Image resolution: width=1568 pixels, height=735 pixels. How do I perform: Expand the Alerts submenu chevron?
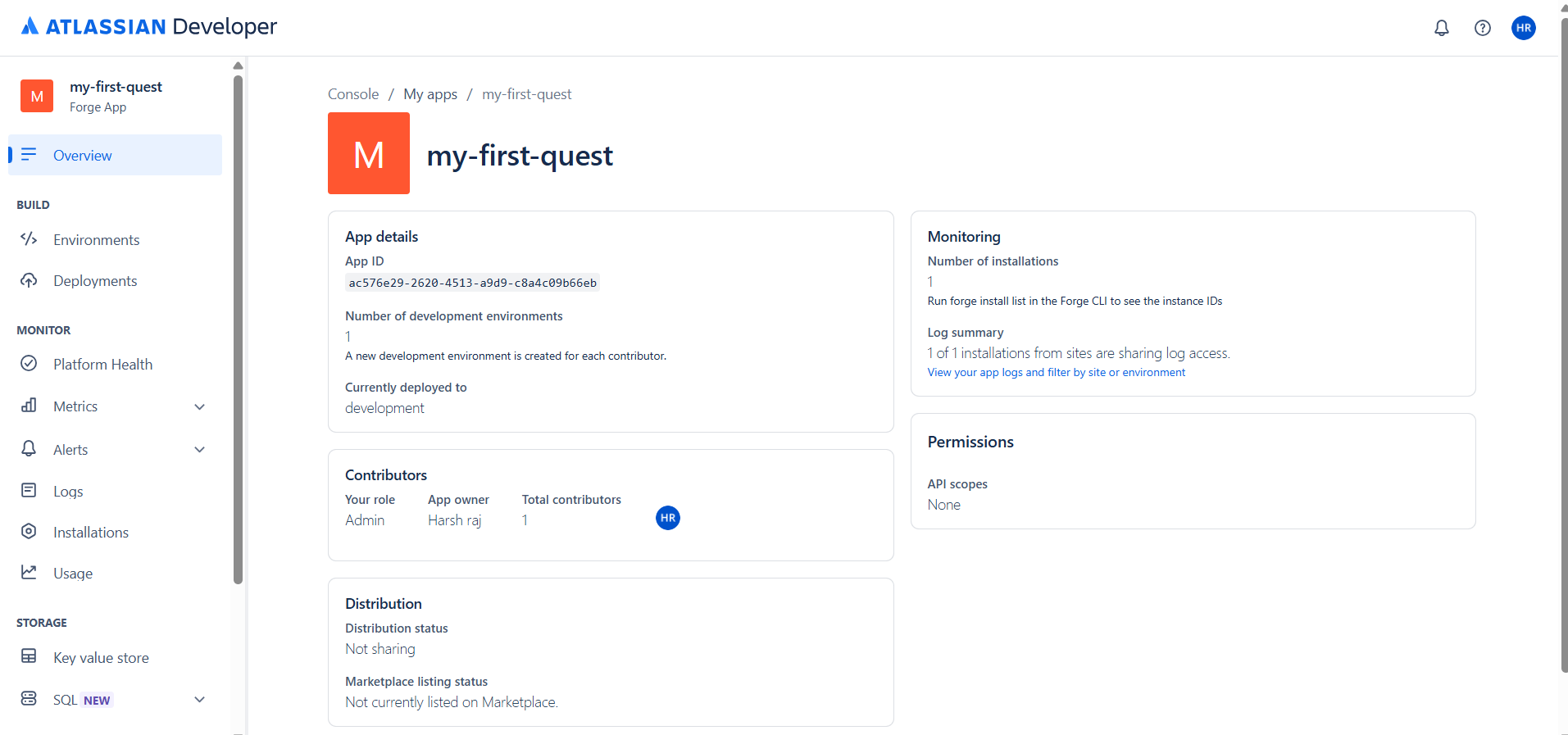click(199, 449)
